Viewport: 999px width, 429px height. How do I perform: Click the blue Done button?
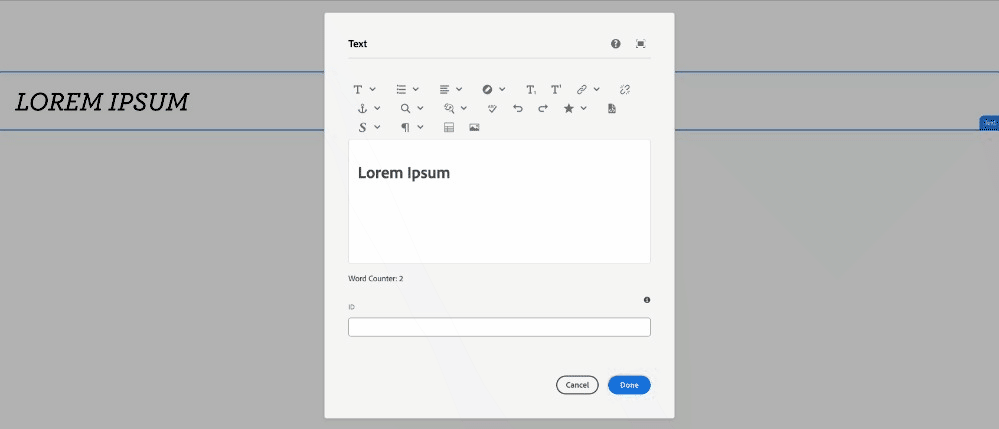[629, 385]
